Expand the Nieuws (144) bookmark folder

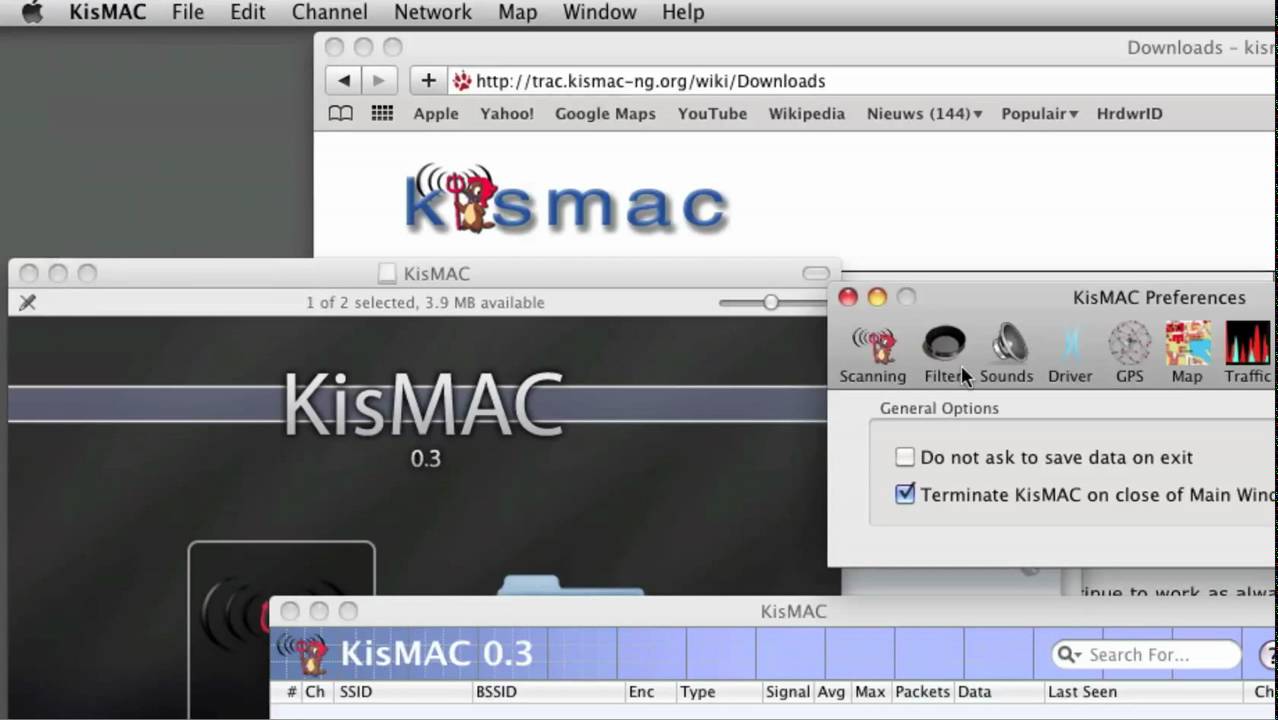pos(924,114)
